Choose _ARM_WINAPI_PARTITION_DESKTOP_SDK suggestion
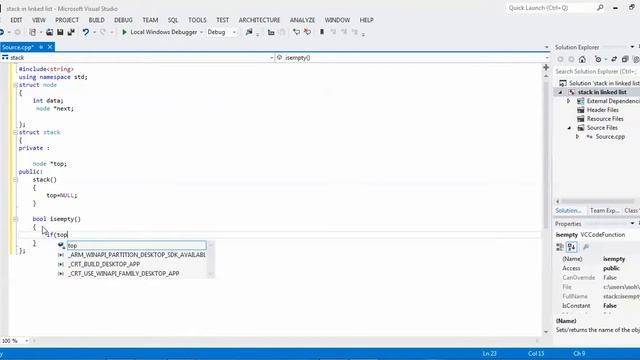Screen dimensions: 640x360 pos(136,255)
